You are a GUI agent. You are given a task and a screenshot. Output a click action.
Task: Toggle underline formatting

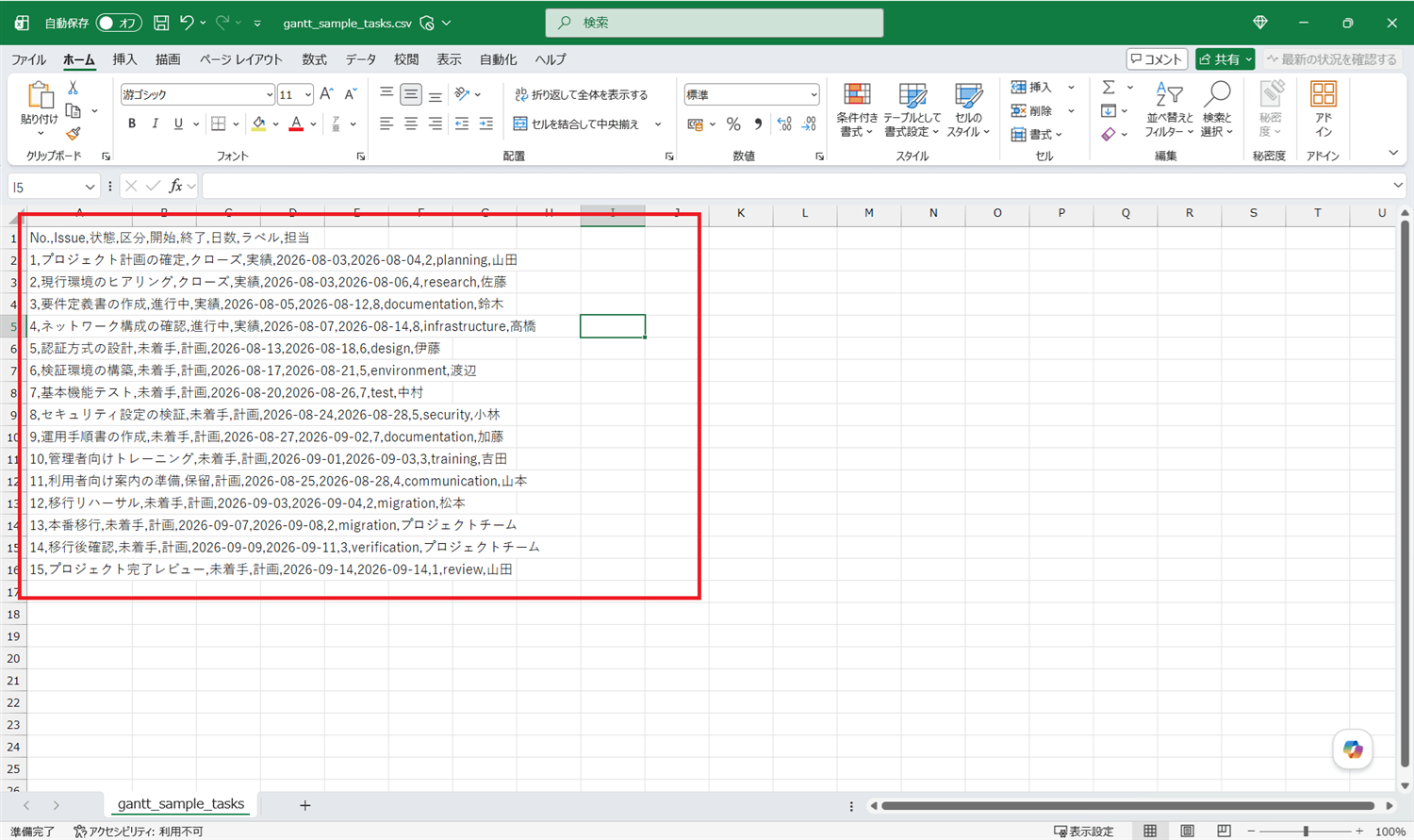(178, 124)
